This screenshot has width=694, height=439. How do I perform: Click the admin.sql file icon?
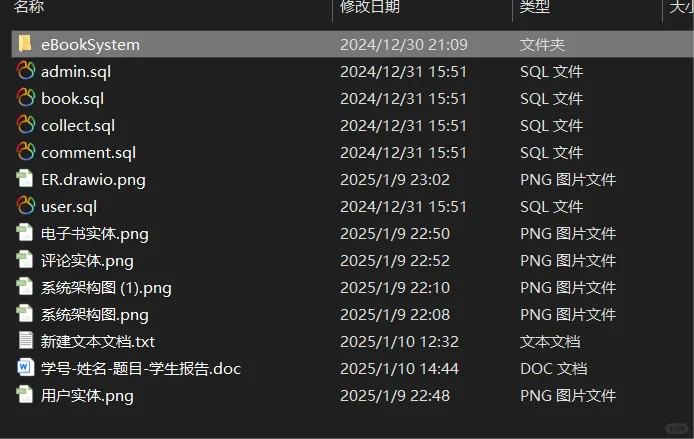26,71
